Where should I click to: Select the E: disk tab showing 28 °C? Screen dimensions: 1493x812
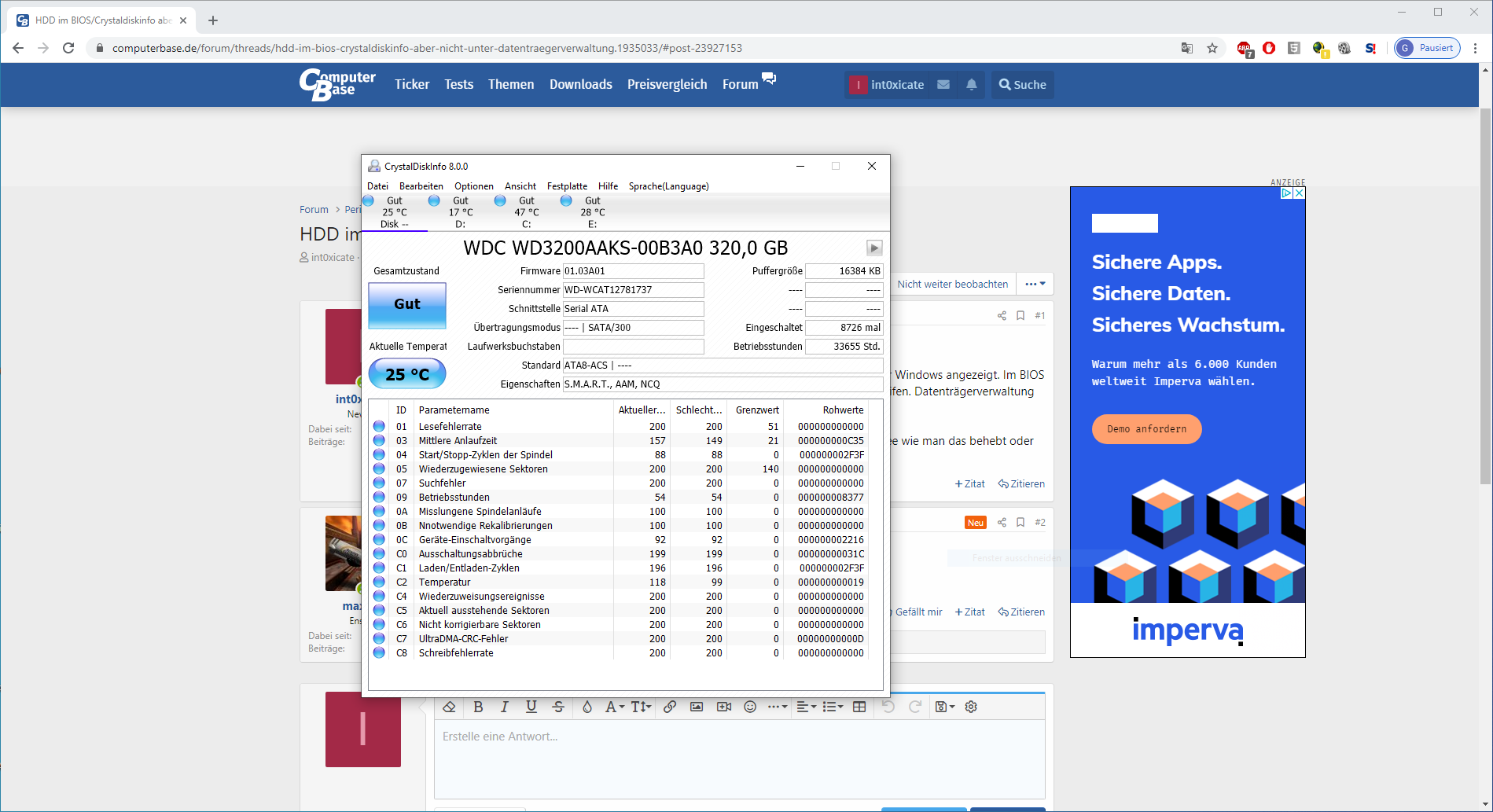[592, 212]
